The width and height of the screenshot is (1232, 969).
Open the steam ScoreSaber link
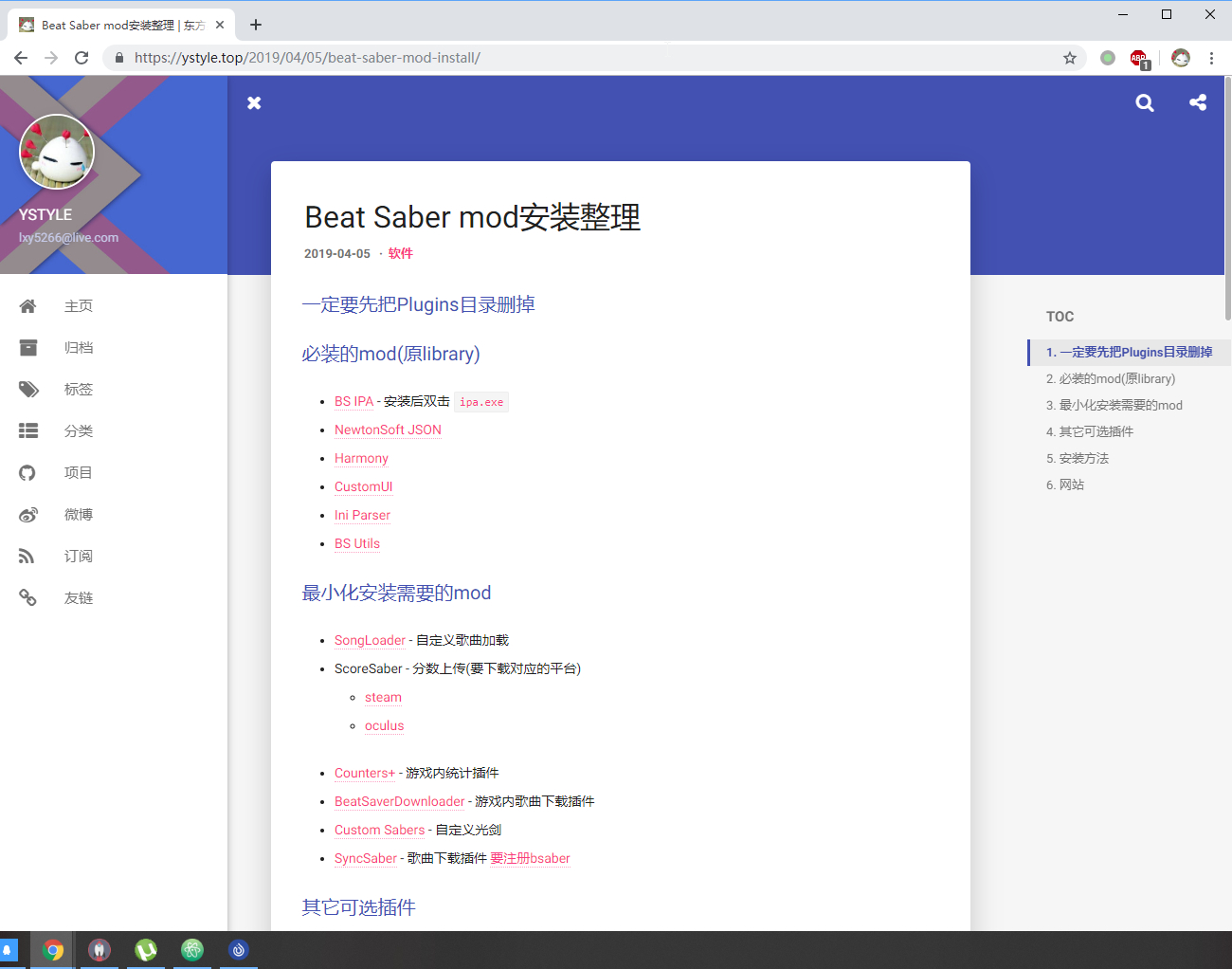point(383,698)
